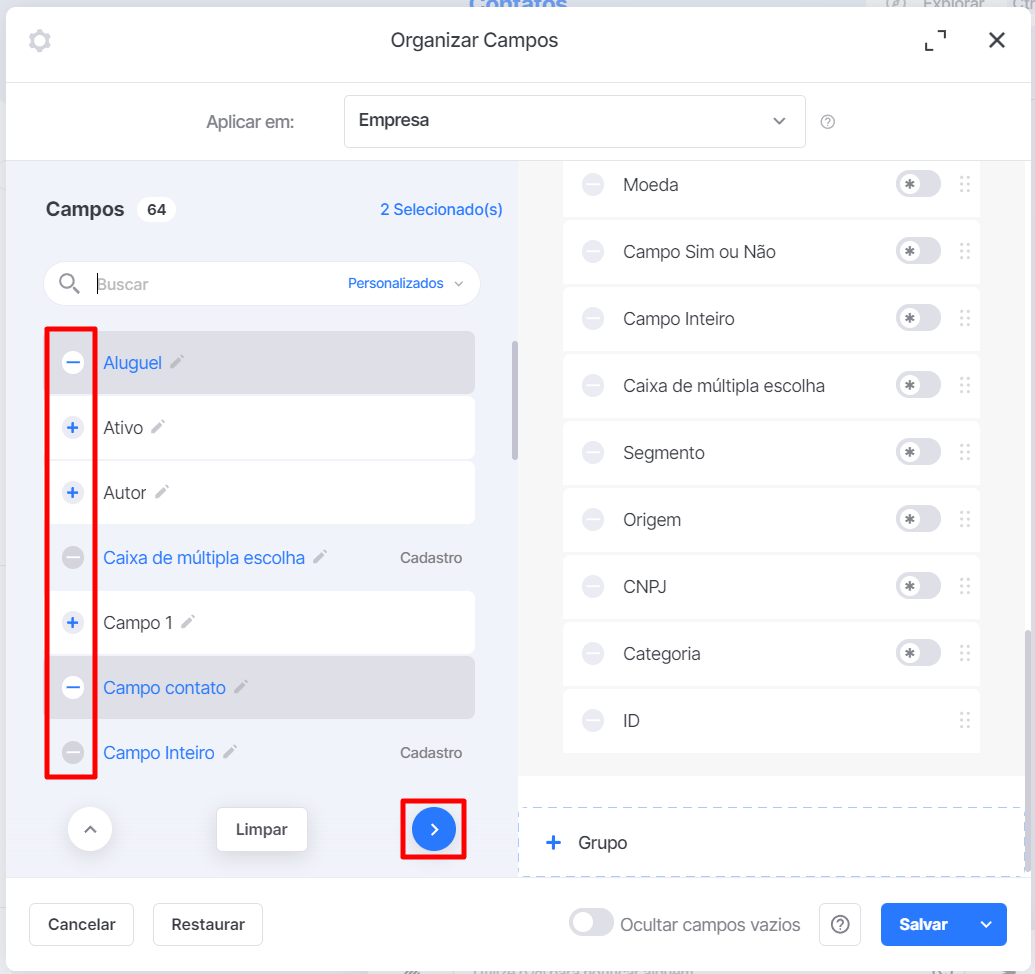Edit the Campo contato pencil icon
The image size is (1035, 974).
click(241, 687)
